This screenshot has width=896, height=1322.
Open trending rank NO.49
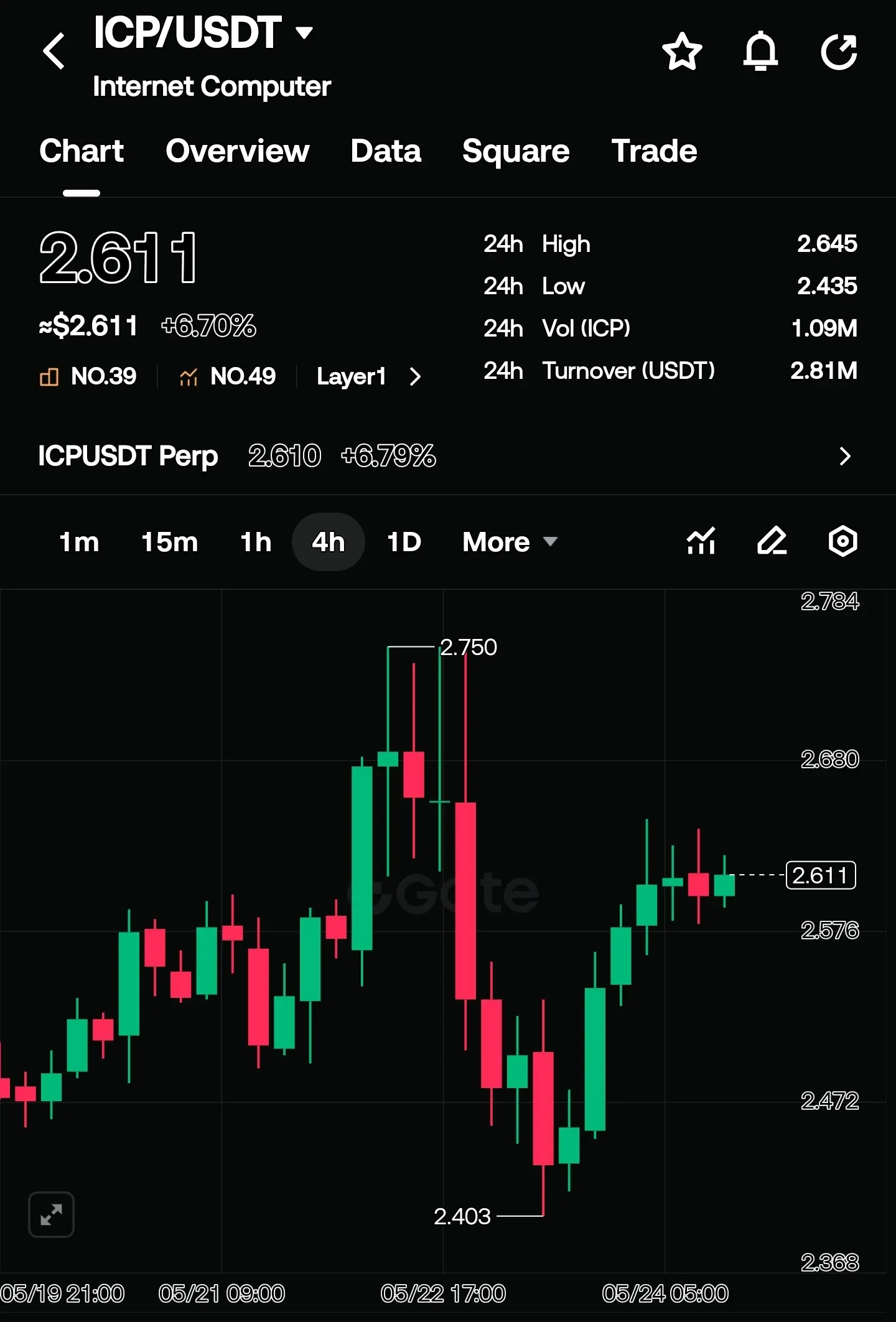pyautogui.click(x=227, y=376)
